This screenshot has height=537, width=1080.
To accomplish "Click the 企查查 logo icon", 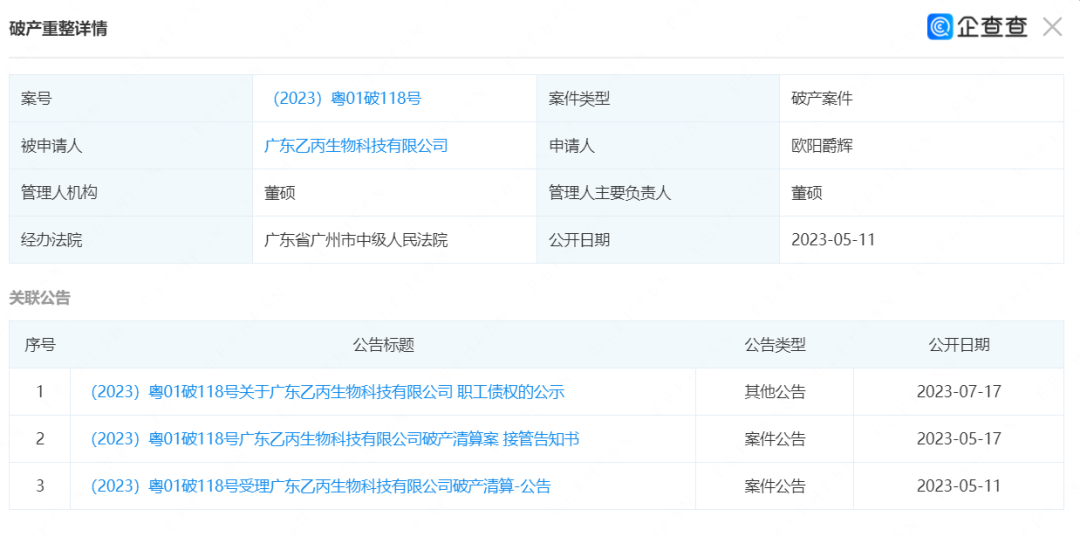I will (939, 27).
